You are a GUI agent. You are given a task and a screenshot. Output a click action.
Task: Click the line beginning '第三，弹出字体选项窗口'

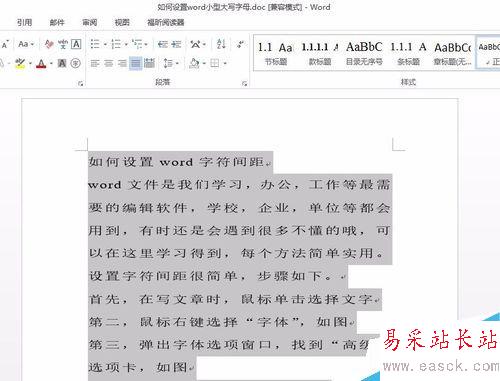click(229, 345)
